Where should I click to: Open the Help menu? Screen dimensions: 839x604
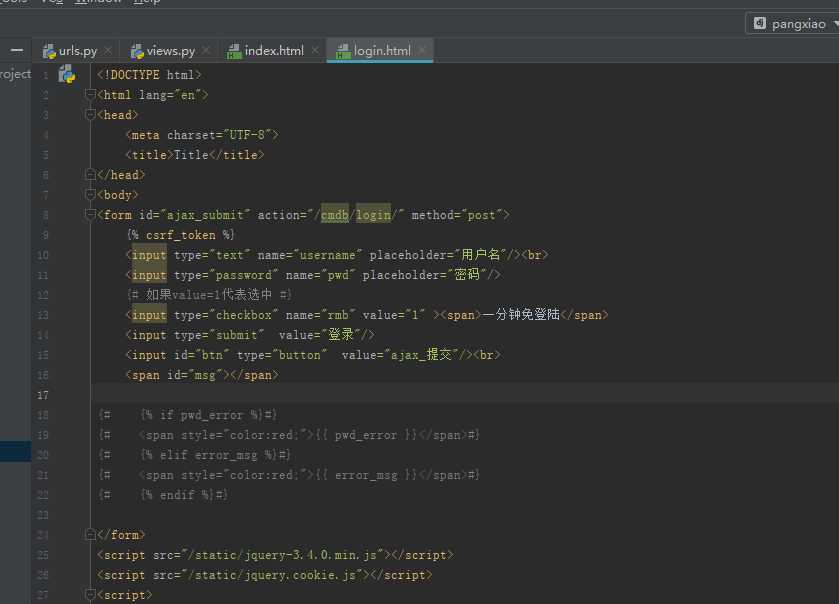pos(147,2)
